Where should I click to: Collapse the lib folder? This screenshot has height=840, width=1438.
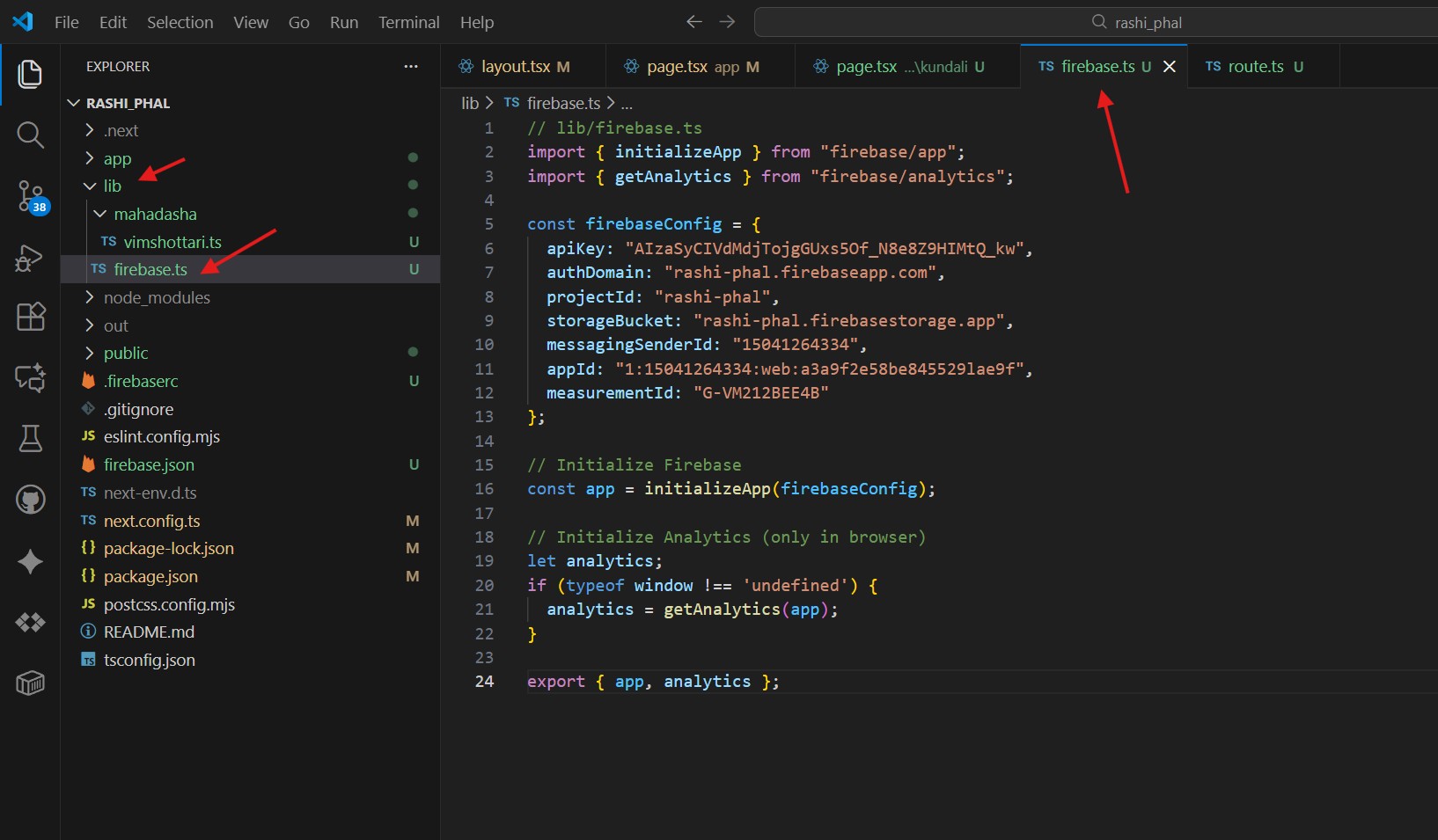click(112, 186)
